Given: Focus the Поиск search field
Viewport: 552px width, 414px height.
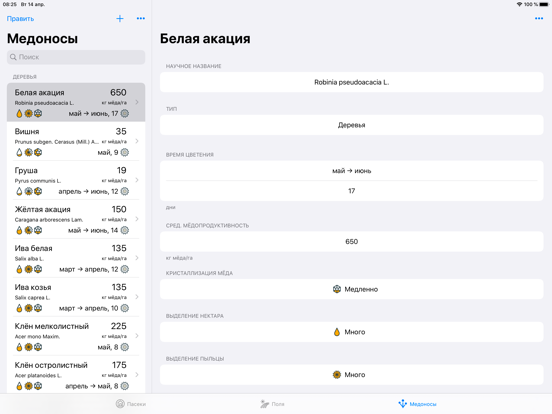Looking at the screenshot, I should 76,57.
